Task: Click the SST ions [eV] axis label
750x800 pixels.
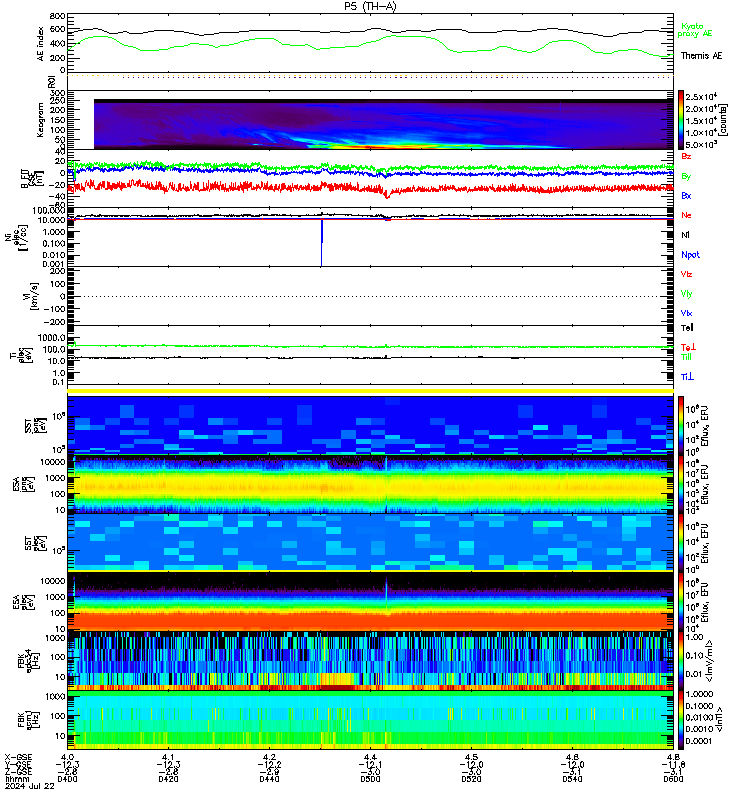Action: point(35,426)
